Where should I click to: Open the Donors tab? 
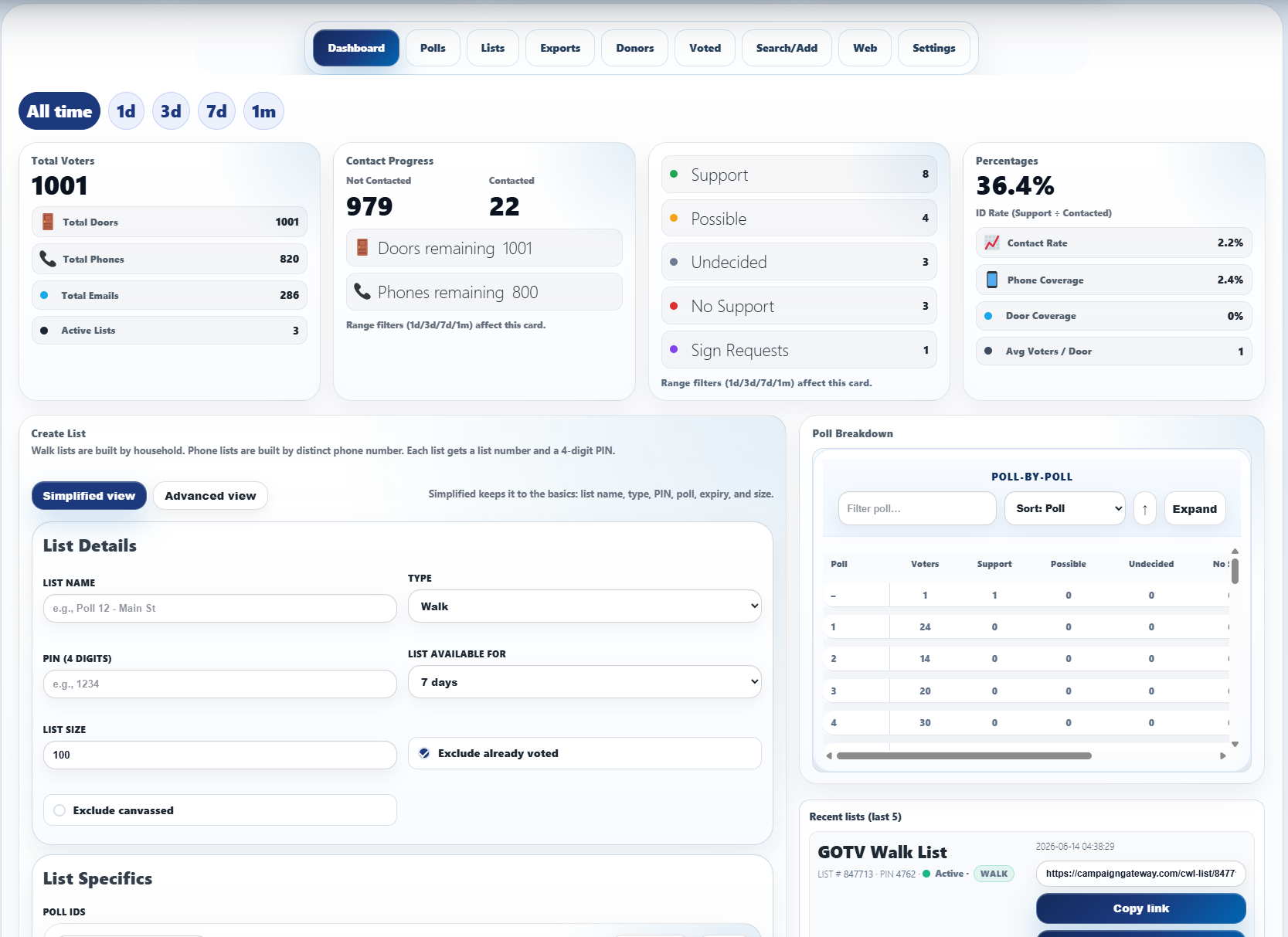click(x=635, y=48)
